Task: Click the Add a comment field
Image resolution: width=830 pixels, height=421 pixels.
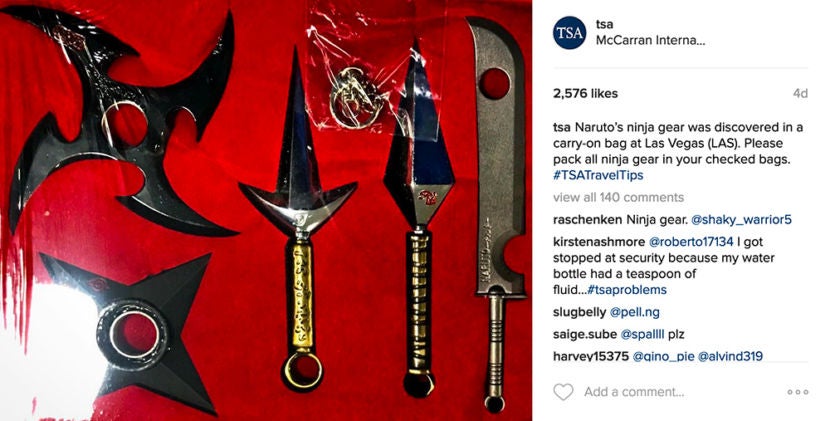Action: (x=634, y=392)
